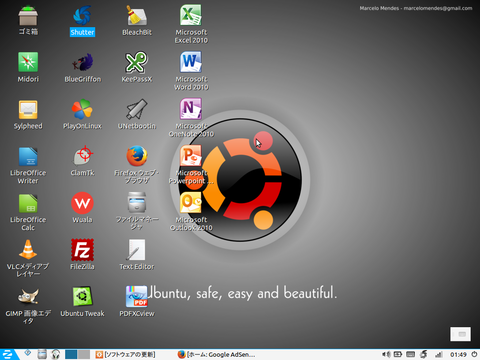Open the clock showing 01:49
Image resolution: width=480 pixels, height=360 pixels.
[x=458, y=355]
